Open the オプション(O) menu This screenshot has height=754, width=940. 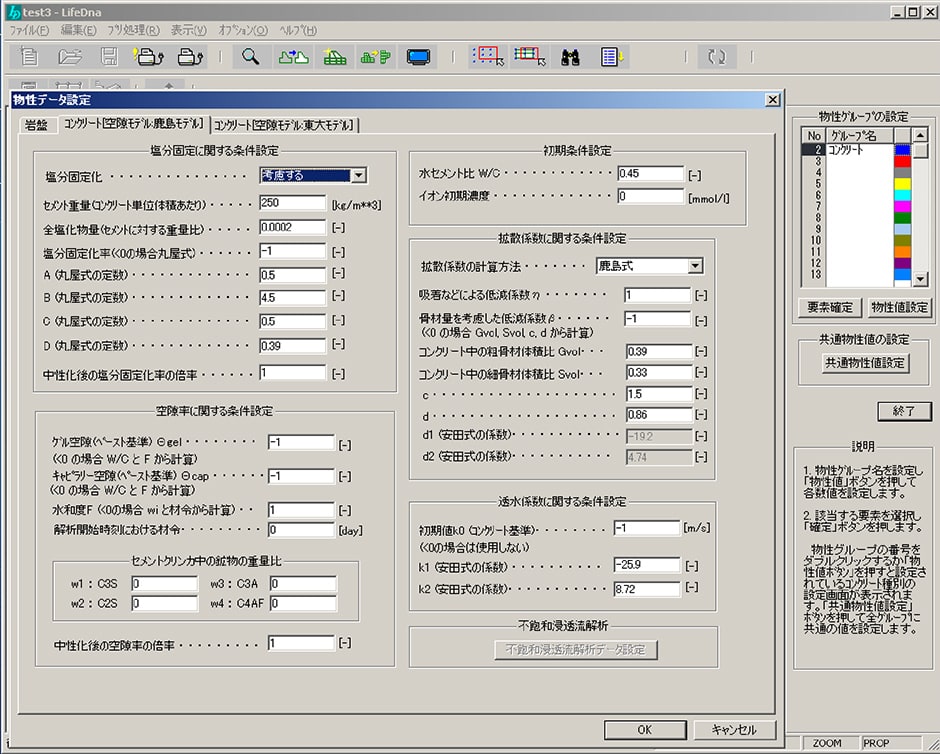pos(243,30)
